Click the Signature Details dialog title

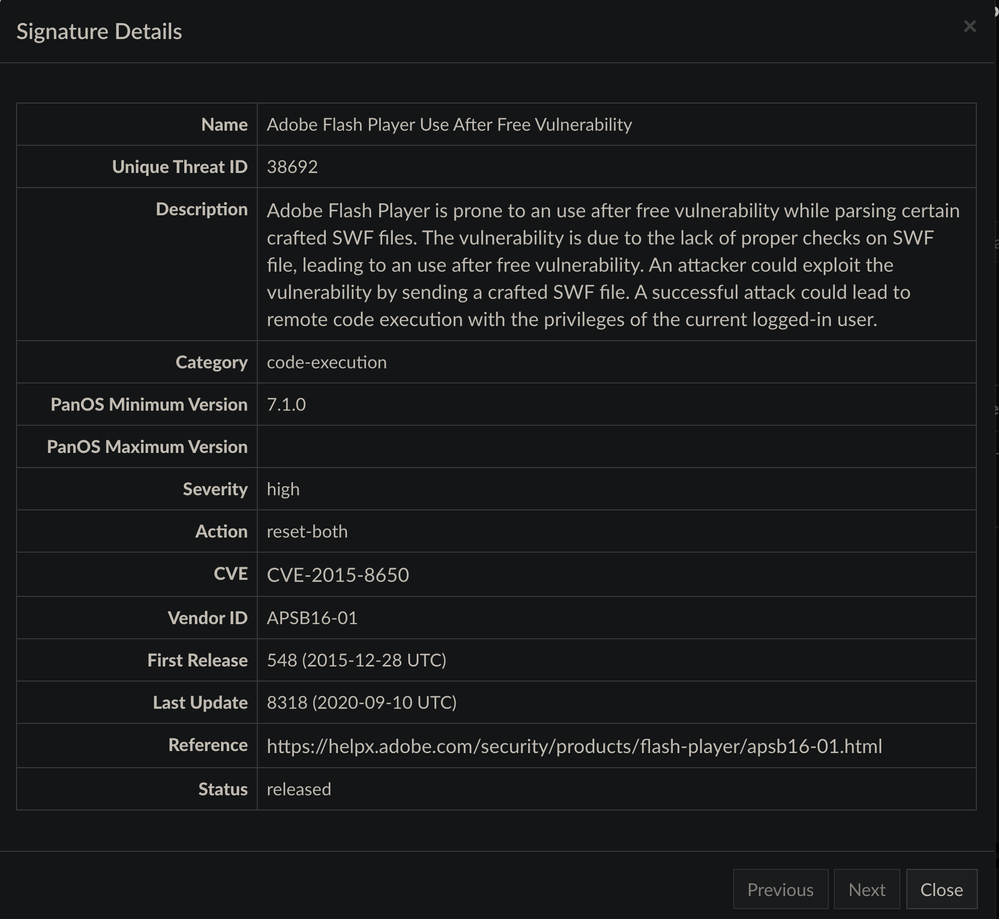99,31
